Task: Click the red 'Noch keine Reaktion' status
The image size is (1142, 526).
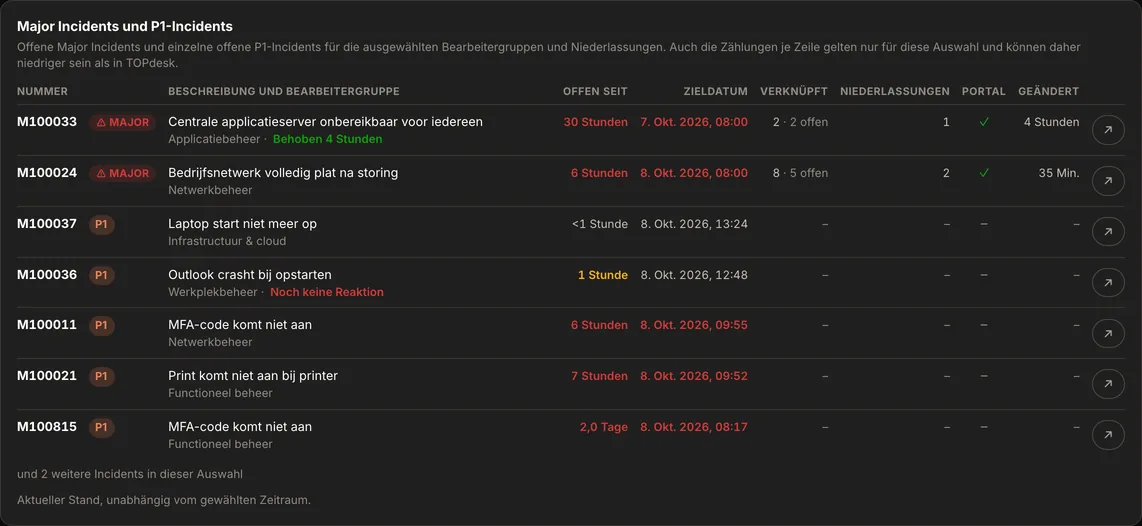Action: (x=327, y=292)
